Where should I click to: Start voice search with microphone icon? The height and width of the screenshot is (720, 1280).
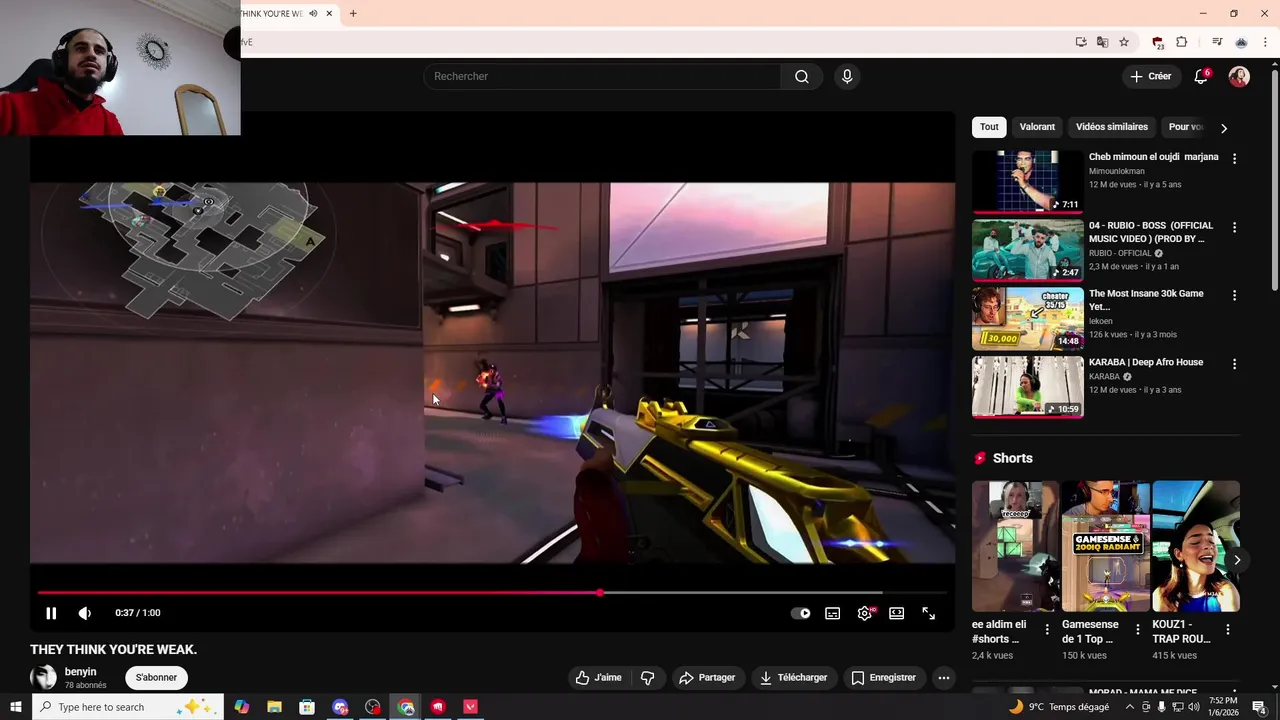pos(847,77)
